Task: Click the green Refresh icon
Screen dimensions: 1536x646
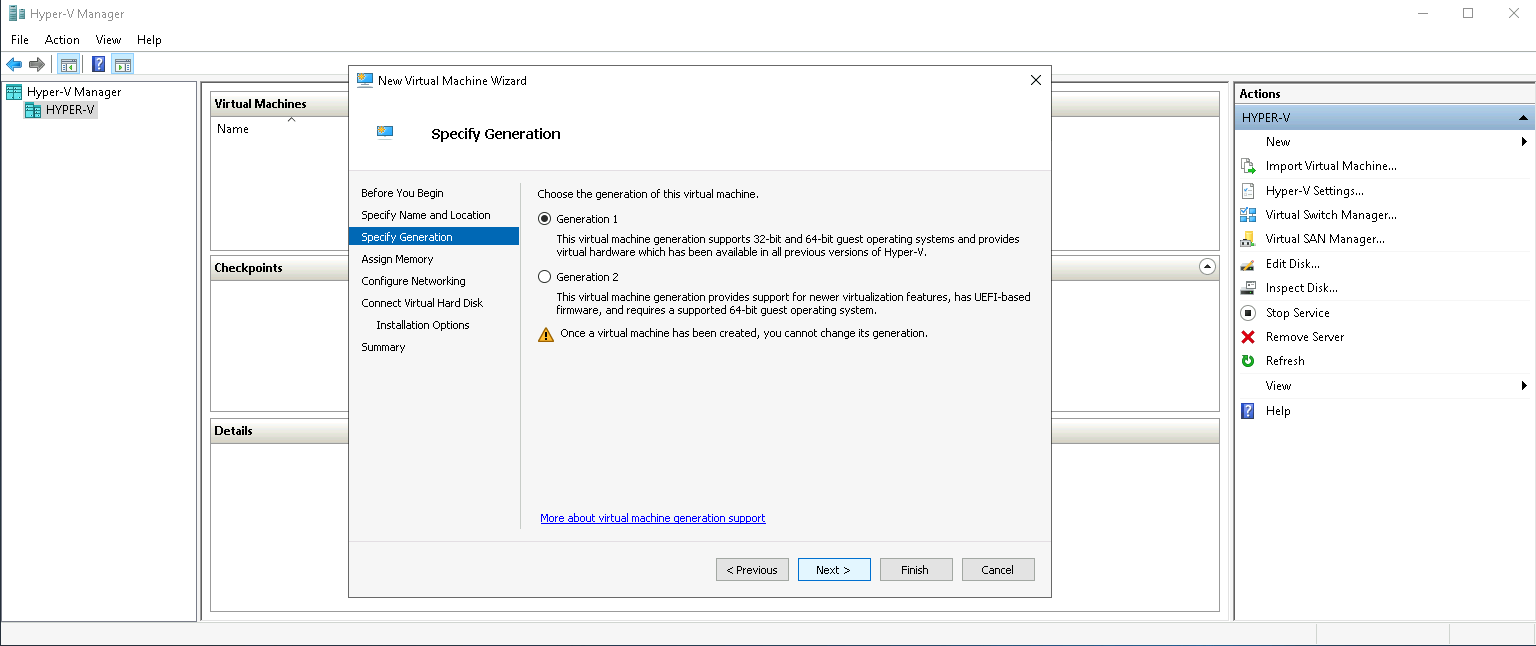Action: pyautogui.click(x=1248, y=361)
